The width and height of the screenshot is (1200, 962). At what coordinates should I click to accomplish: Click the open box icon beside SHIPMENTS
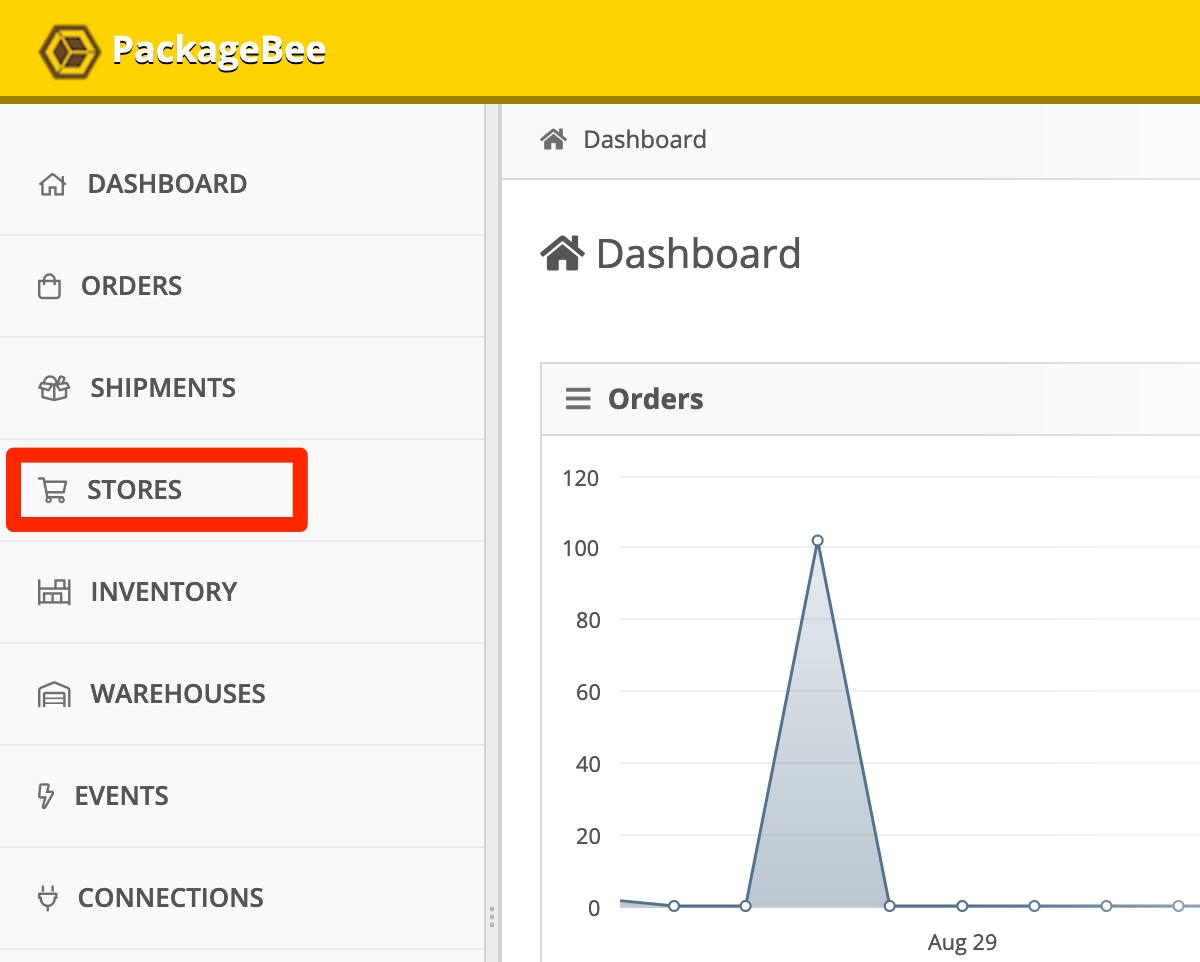point(54,388)
